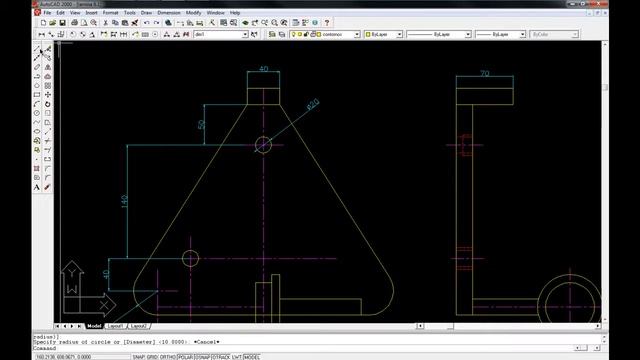
Task: Open the lineweight ByLayer dropdown
Action: (522, 35)
